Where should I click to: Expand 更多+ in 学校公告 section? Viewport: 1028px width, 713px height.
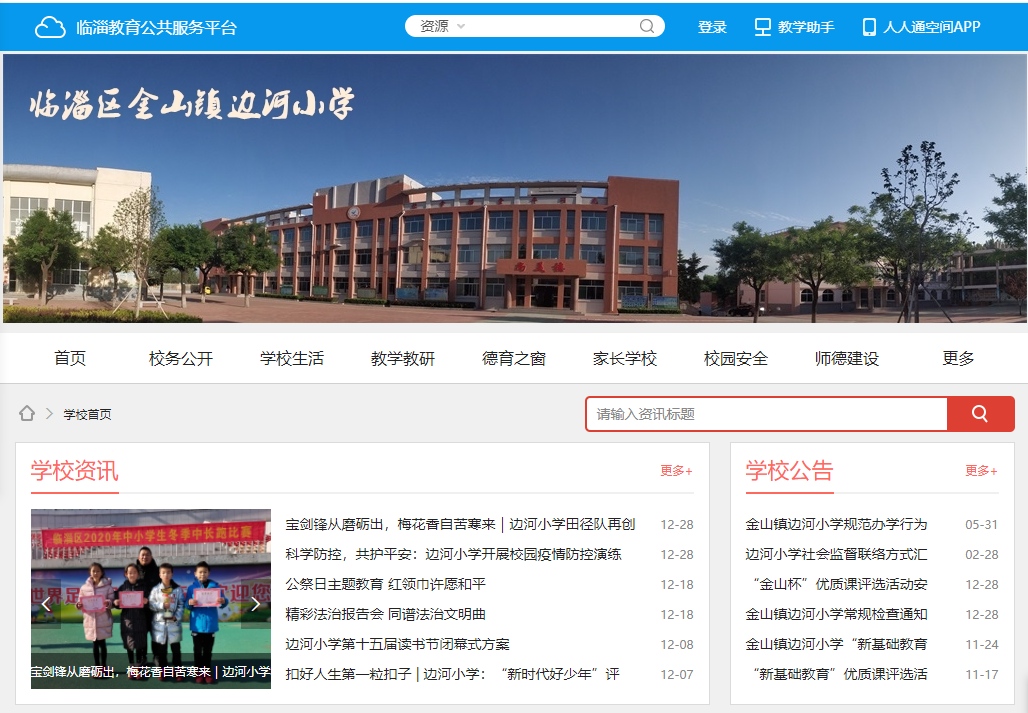(981, 471)
